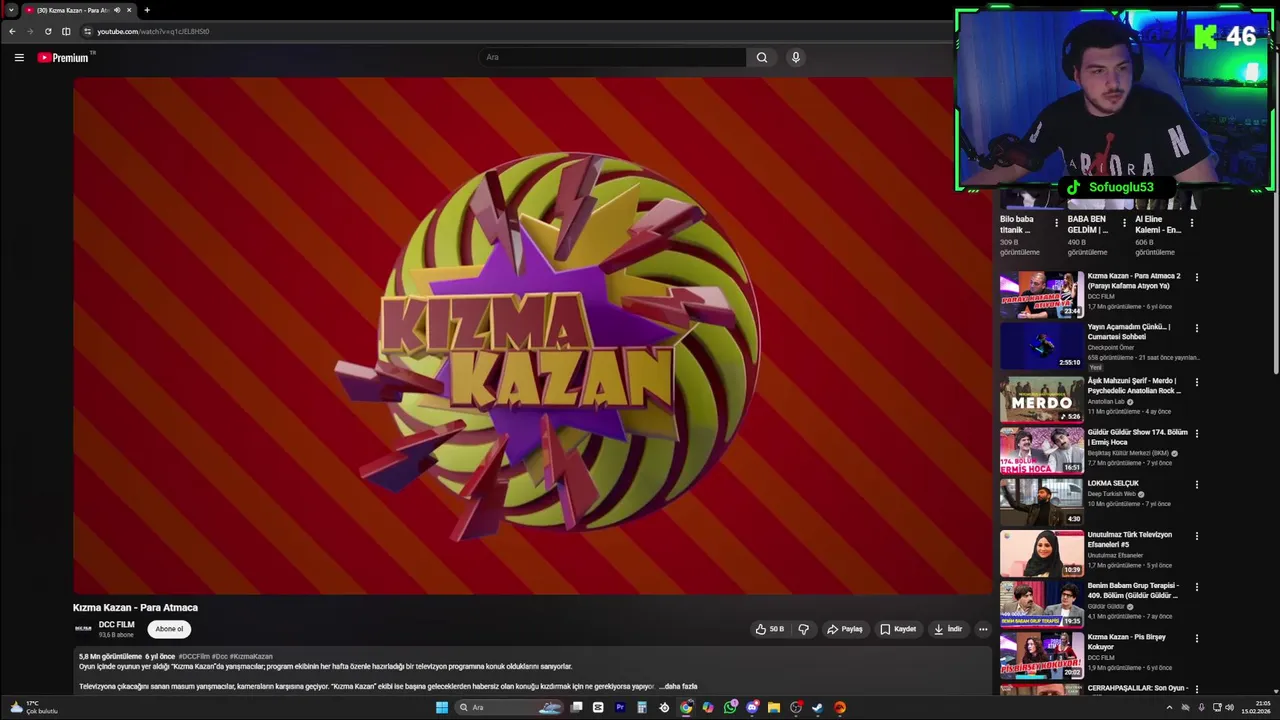Open Unutulmaz Türk Televizyon Efsaneleri #5 title

(1130, 540)
